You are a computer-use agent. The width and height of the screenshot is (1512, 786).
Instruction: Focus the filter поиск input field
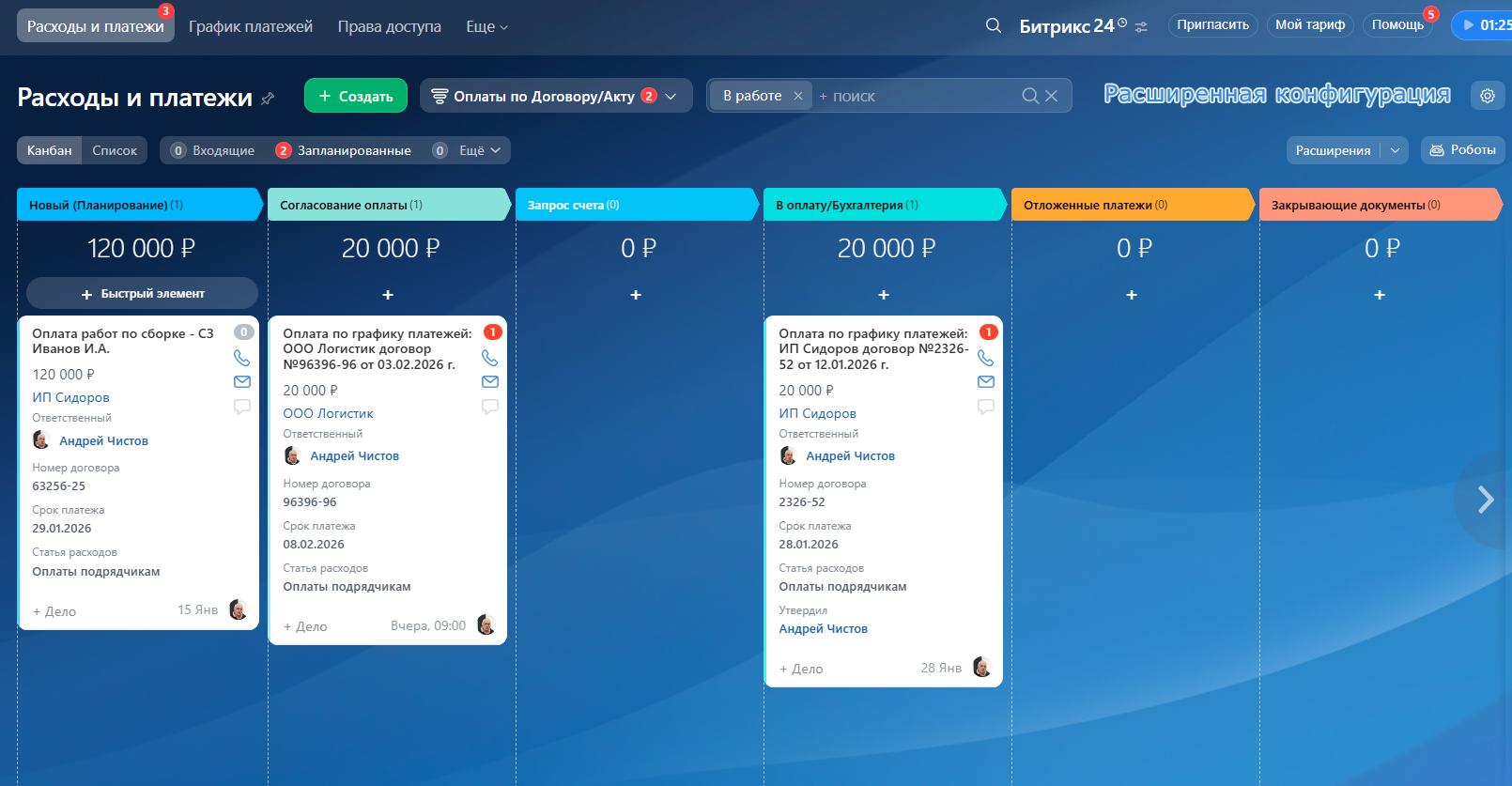click(916, 96)
